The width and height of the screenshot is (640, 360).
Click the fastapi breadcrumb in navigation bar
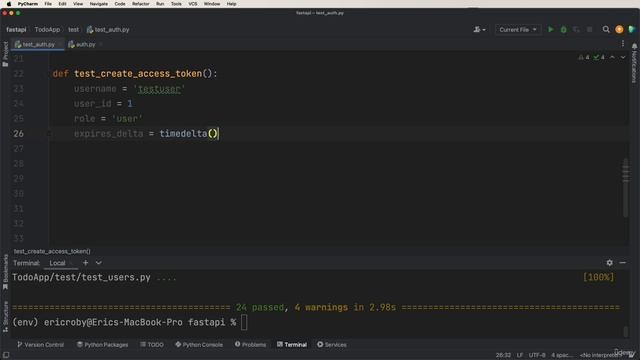tap(16, 29)
